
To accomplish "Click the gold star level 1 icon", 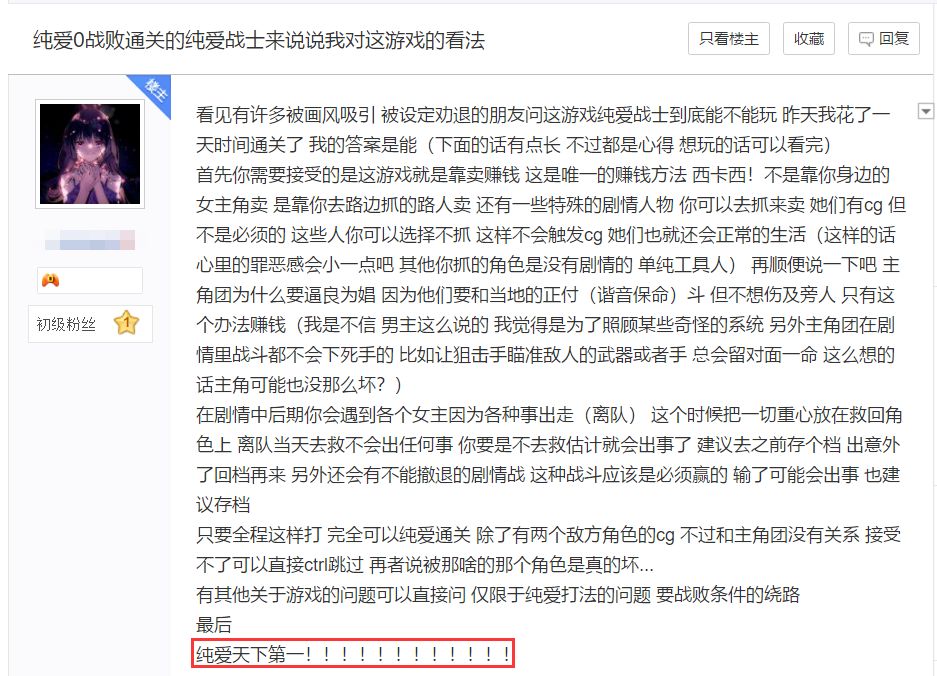I will click(x=127, y=323).
